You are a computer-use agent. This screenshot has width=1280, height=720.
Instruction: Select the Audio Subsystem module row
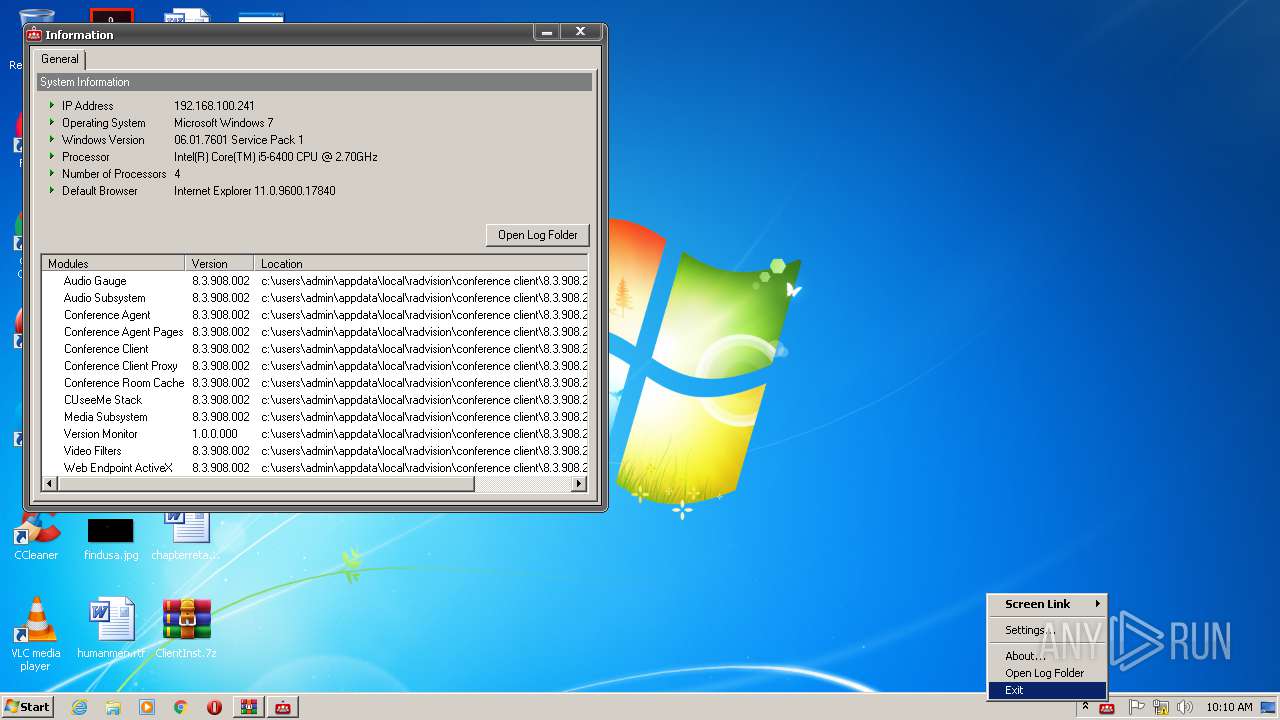pos(314,298)
